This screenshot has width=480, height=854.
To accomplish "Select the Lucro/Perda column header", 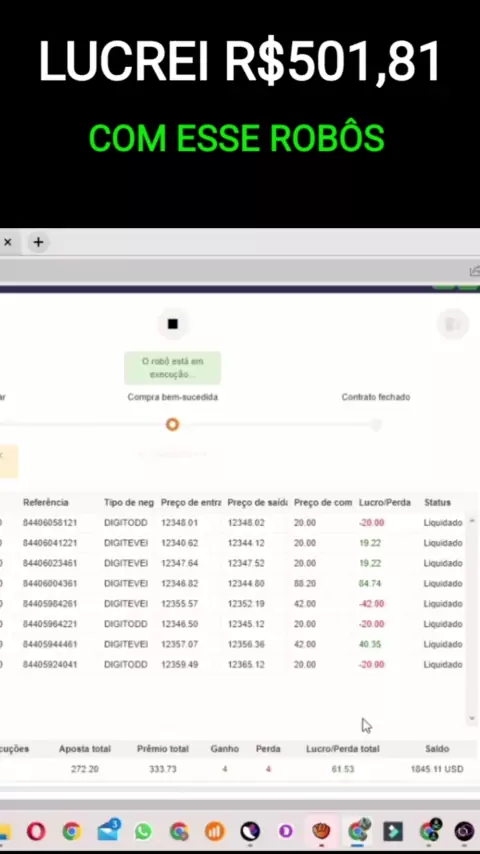I will tap(385, 502).
